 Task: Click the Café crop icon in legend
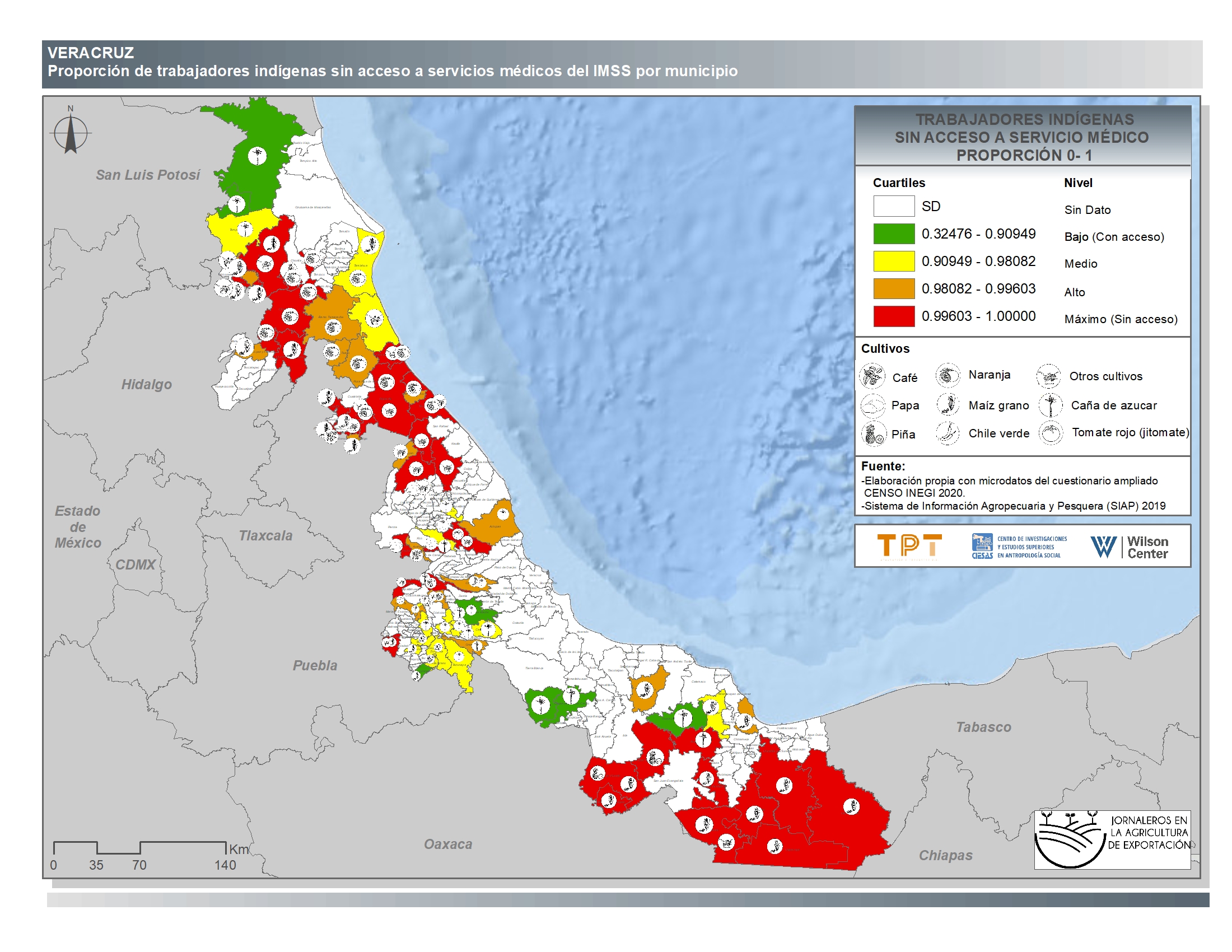click(872, 376)
